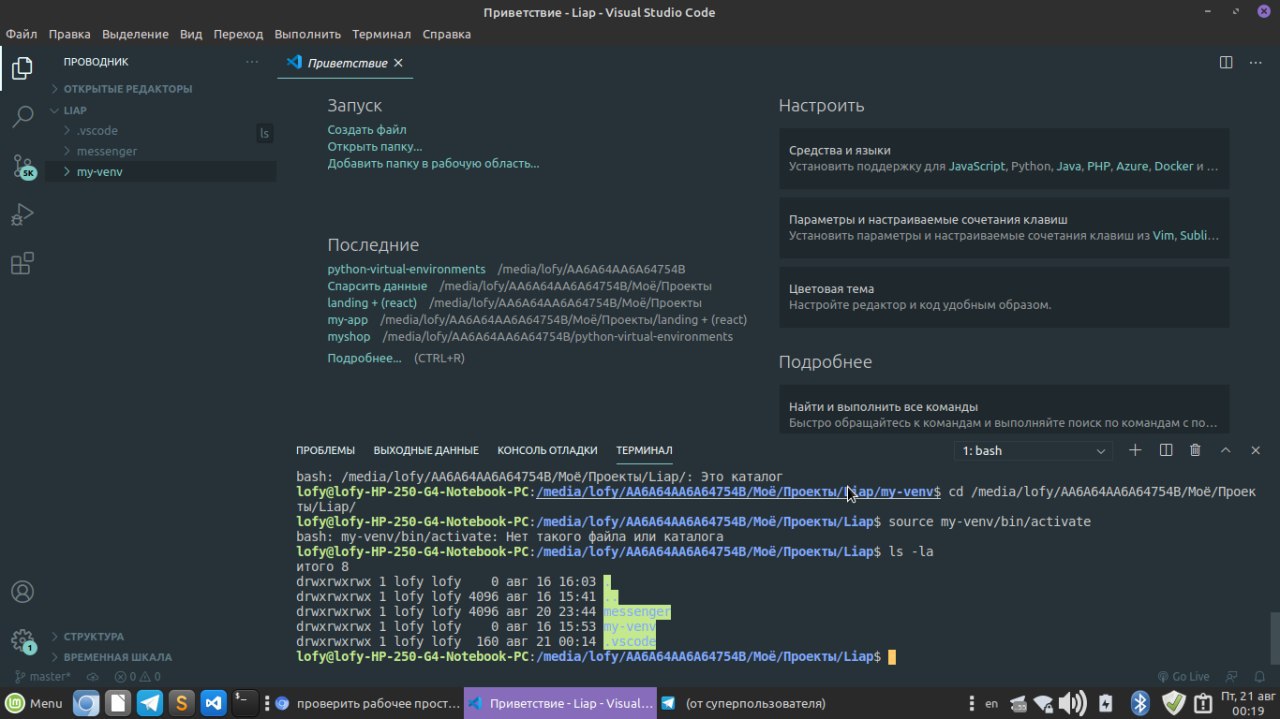Start Go Live server
1280x719 pixels.
(1183, 677)
